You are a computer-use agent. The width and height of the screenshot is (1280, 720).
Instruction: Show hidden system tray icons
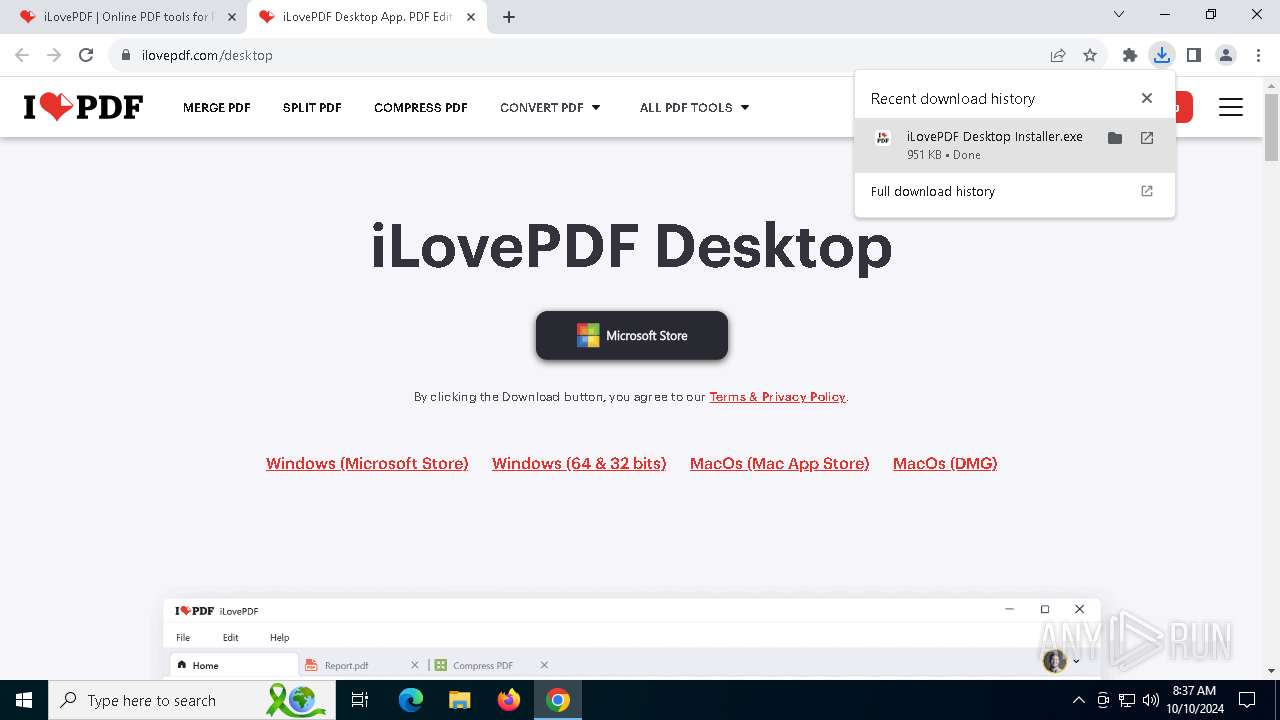click(1078, 700)
